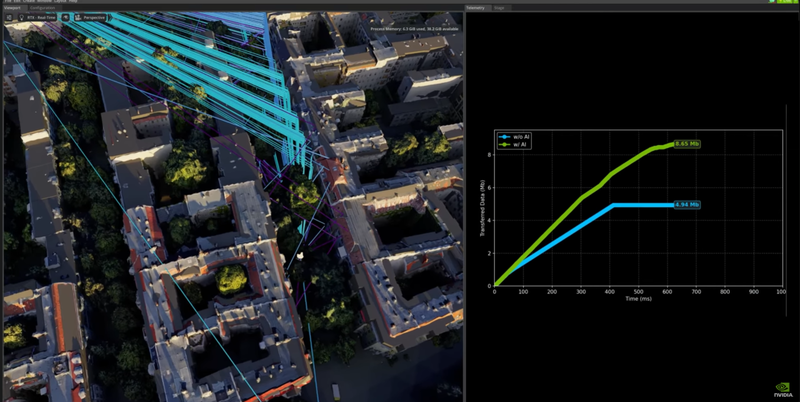The width and height of the screenshot is (800, 402).
Task: Open the Configuration tab
Action: tap(42, 7)
